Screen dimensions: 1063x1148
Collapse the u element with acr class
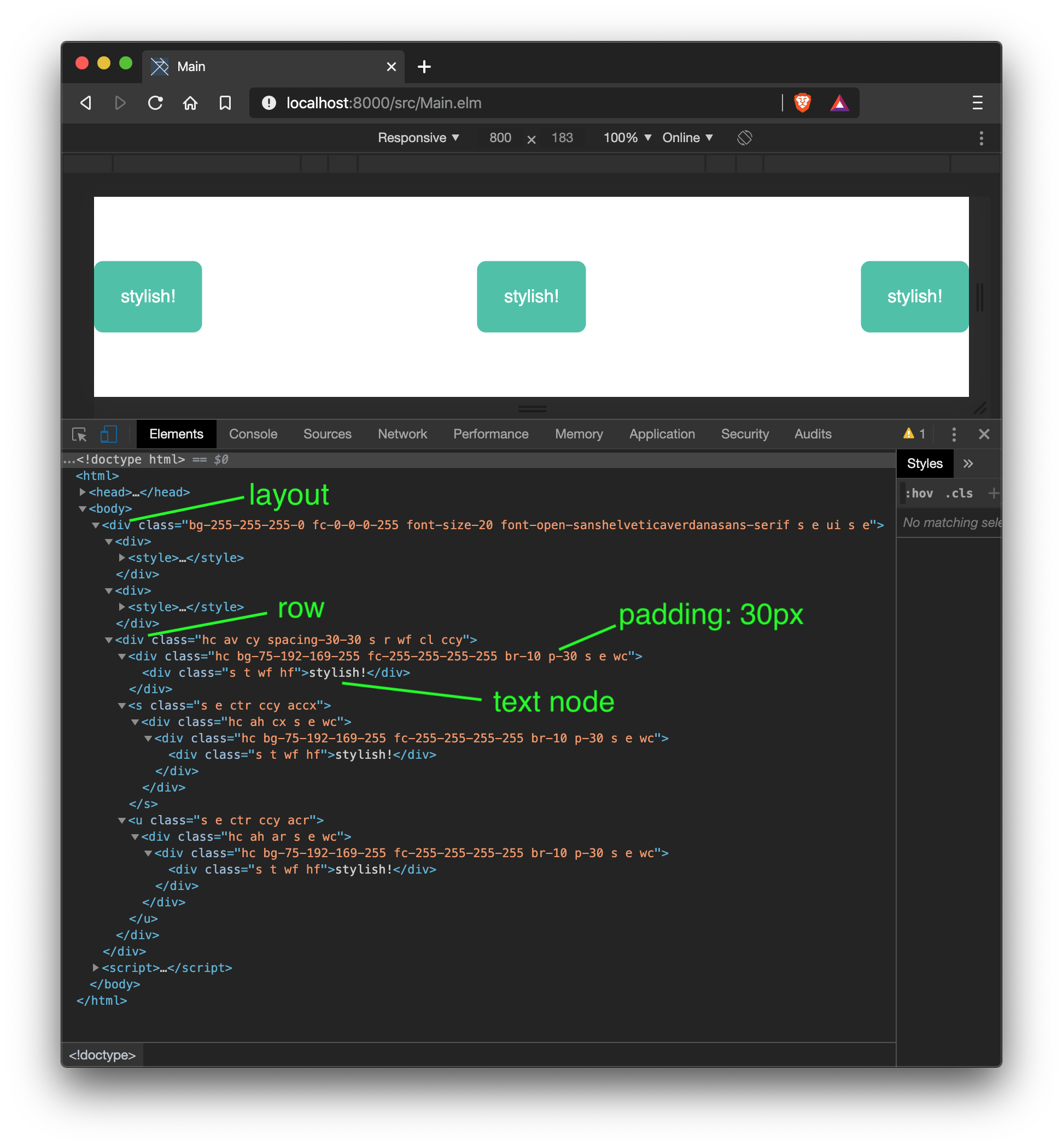click(121, 820)
